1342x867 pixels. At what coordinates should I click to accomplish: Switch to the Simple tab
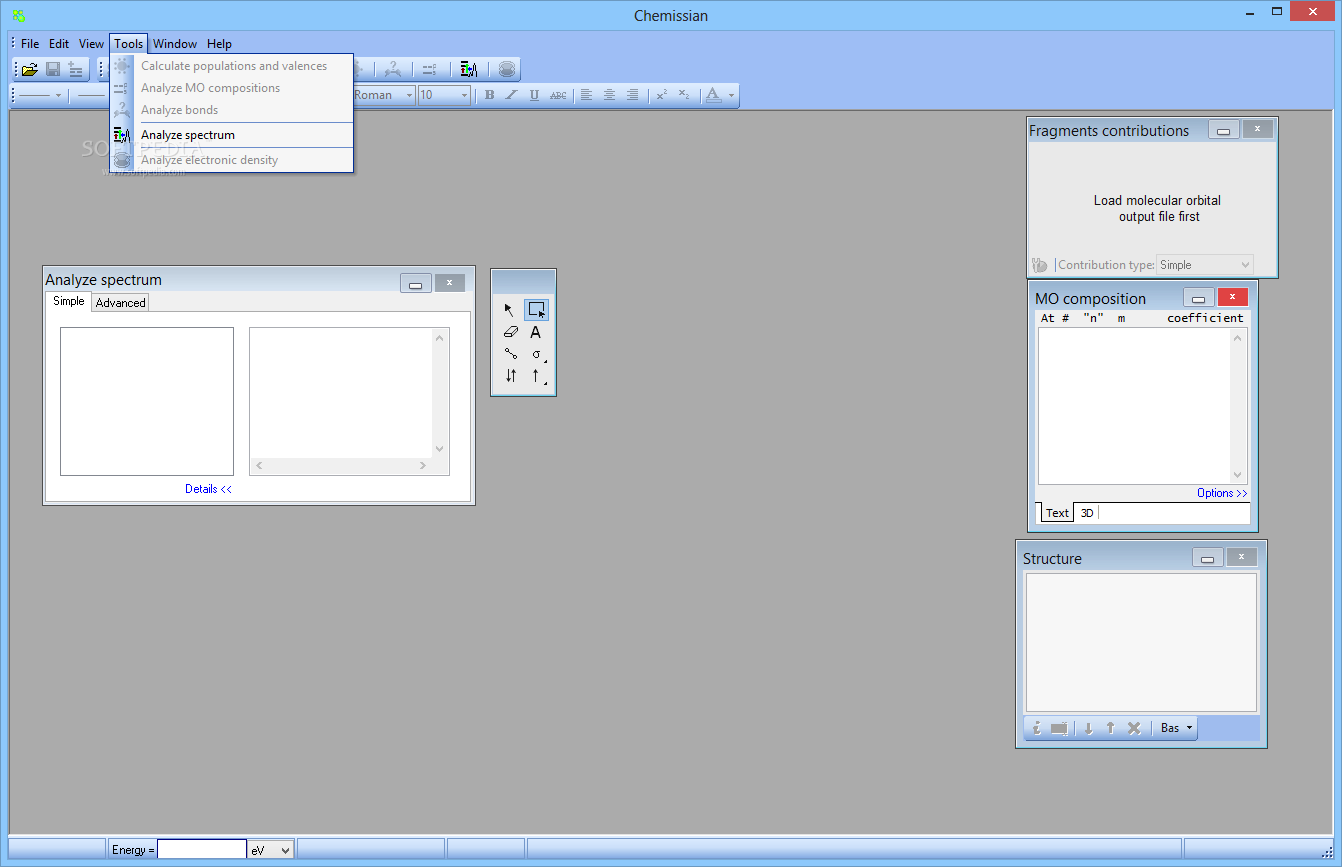[69, 301]
